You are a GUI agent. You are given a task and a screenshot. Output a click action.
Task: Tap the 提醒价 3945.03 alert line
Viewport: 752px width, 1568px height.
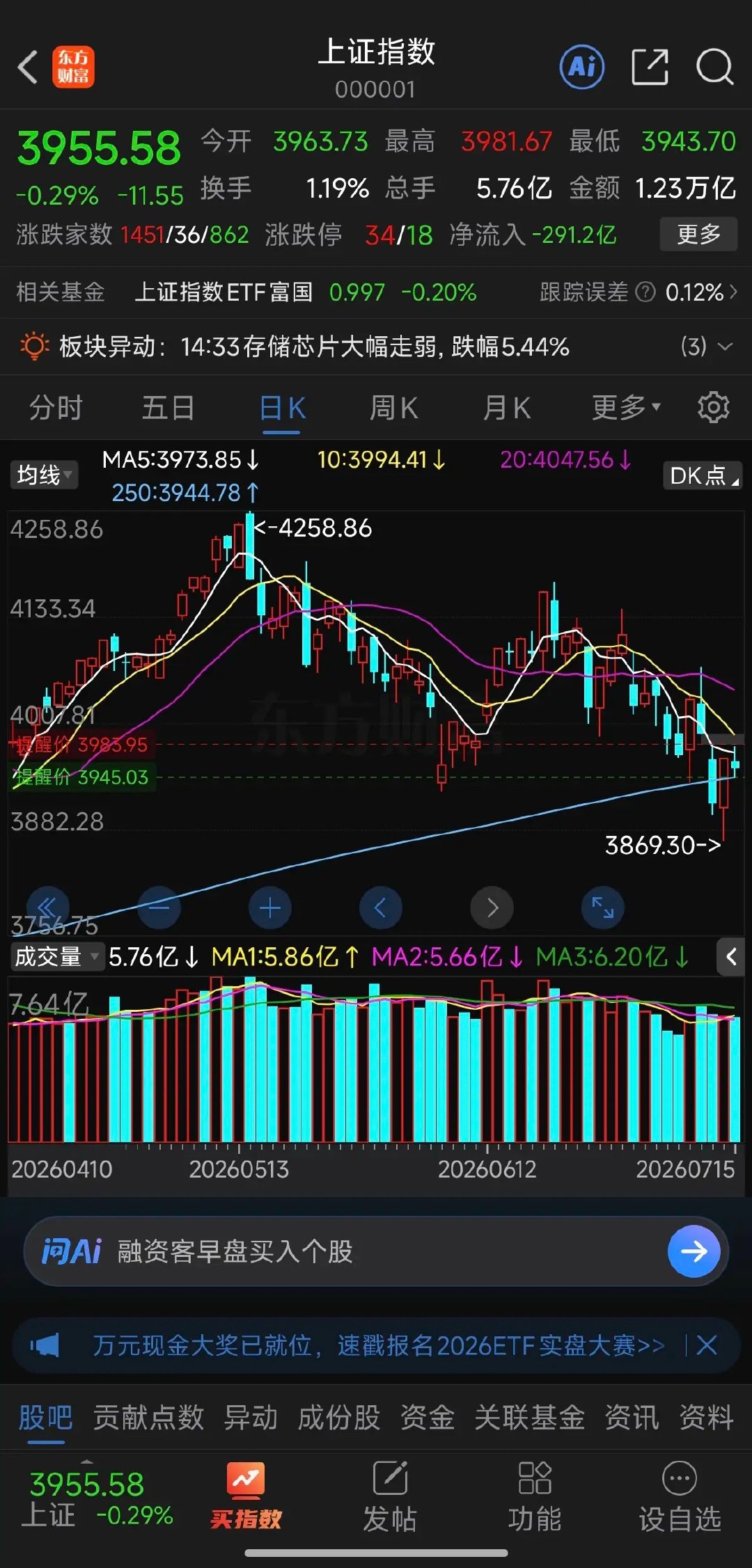pyautogui.click(x=81, y=777)
